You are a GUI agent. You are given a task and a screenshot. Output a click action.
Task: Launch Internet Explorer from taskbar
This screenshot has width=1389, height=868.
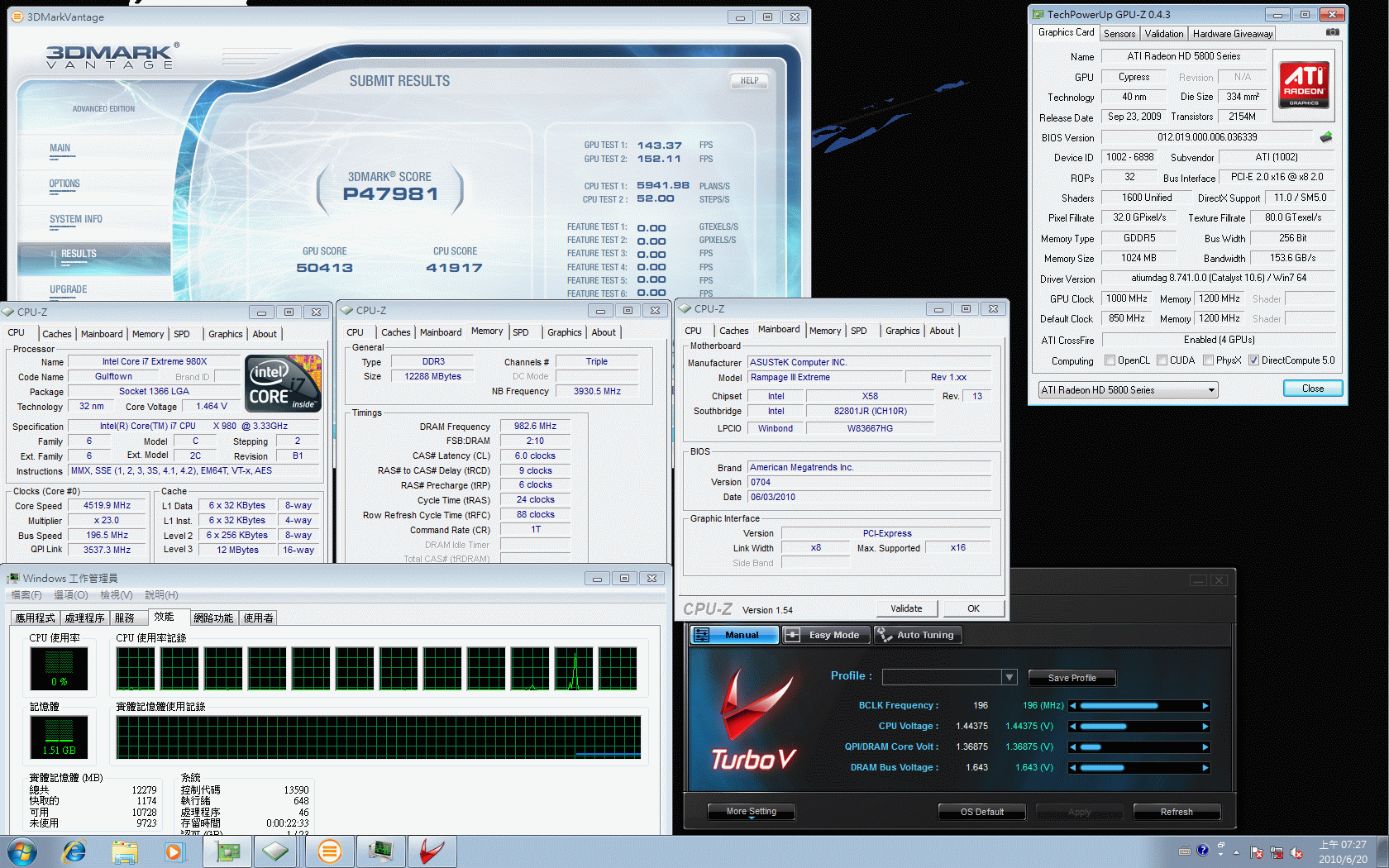click(74, 851)
